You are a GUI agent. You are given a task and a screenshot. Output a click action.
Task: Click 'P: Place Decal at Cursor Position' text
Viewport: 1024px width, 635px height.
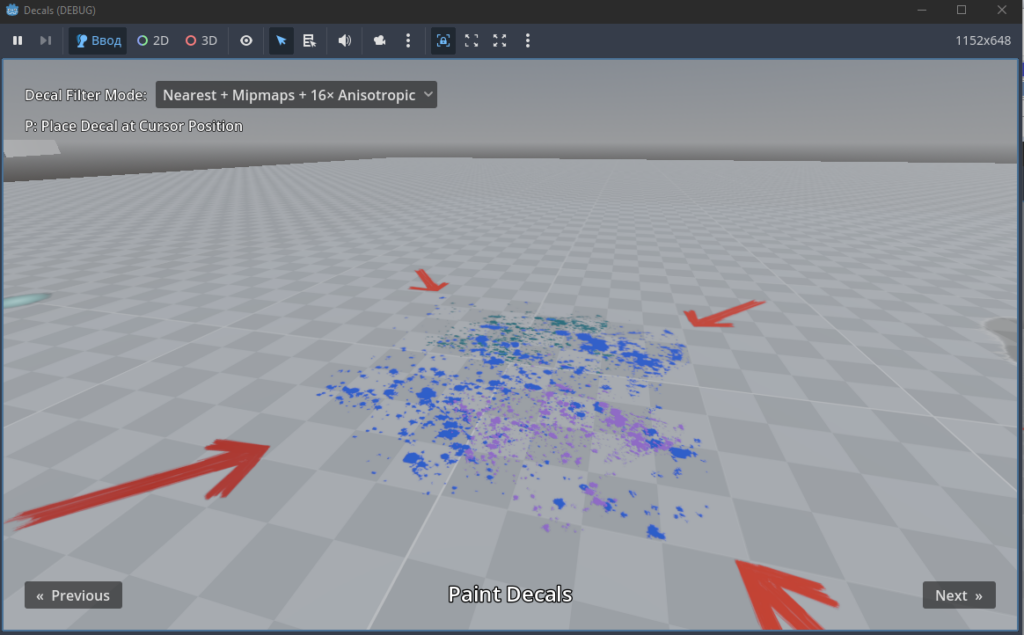(x=134, y=126)
